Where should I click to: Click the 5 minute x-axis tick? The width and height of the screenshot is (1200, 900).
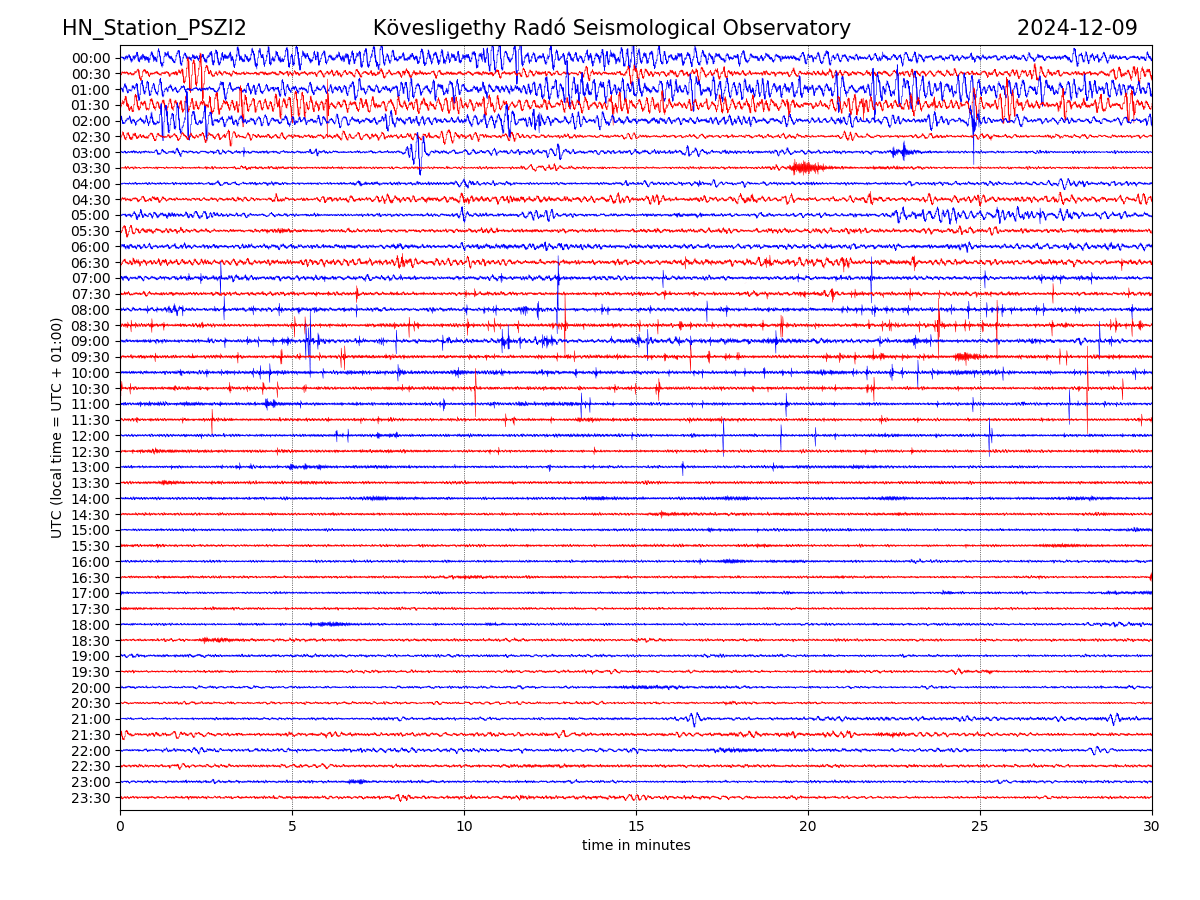pyautogui.click(x=292, y=827)
